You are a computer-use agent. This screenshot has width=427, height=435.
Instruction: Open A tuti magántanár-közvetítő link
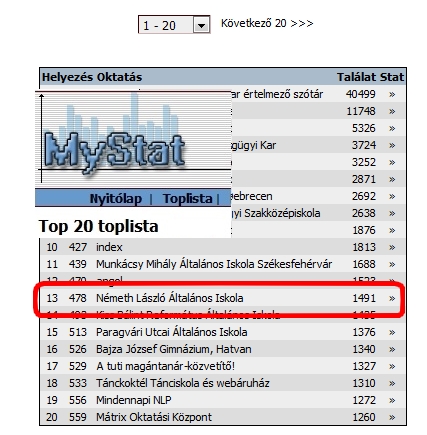[x=166, y=366]
